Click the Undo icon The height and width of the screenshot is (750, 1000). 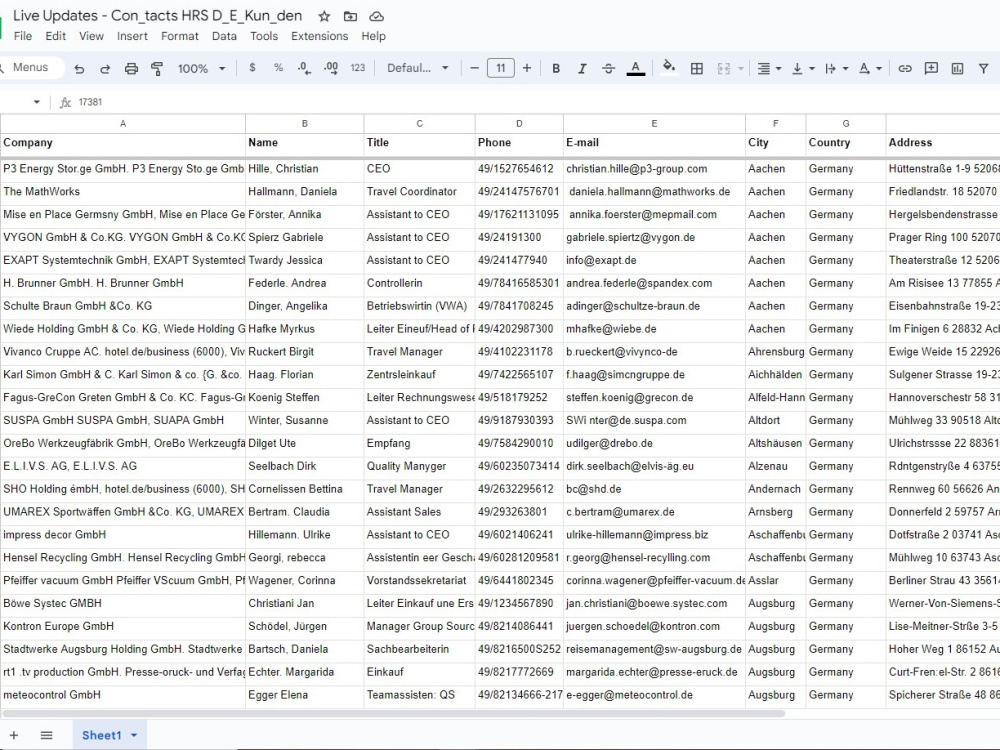pos(79,68)
